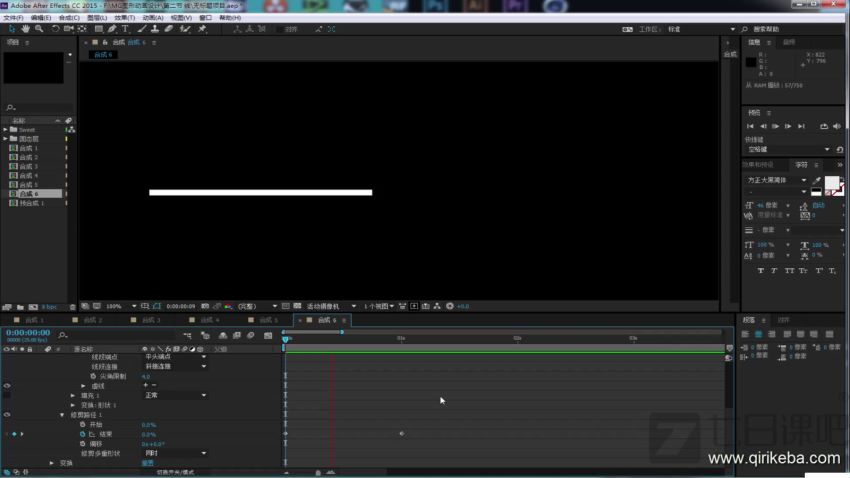Click the no-stroke color swatch in Character panel
Image resolution: width=850 pixels, height=478 pixels.
[838, 191]
